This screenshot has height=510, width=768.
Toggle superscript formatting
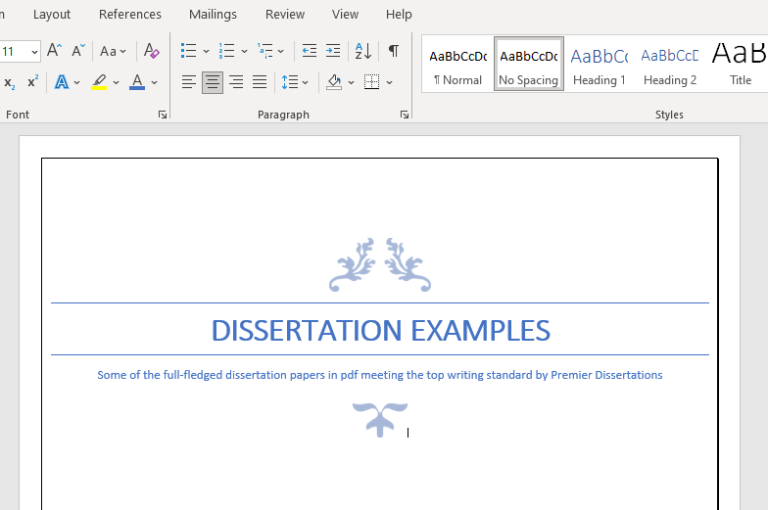pyautogui.click(x=33, y=82)
